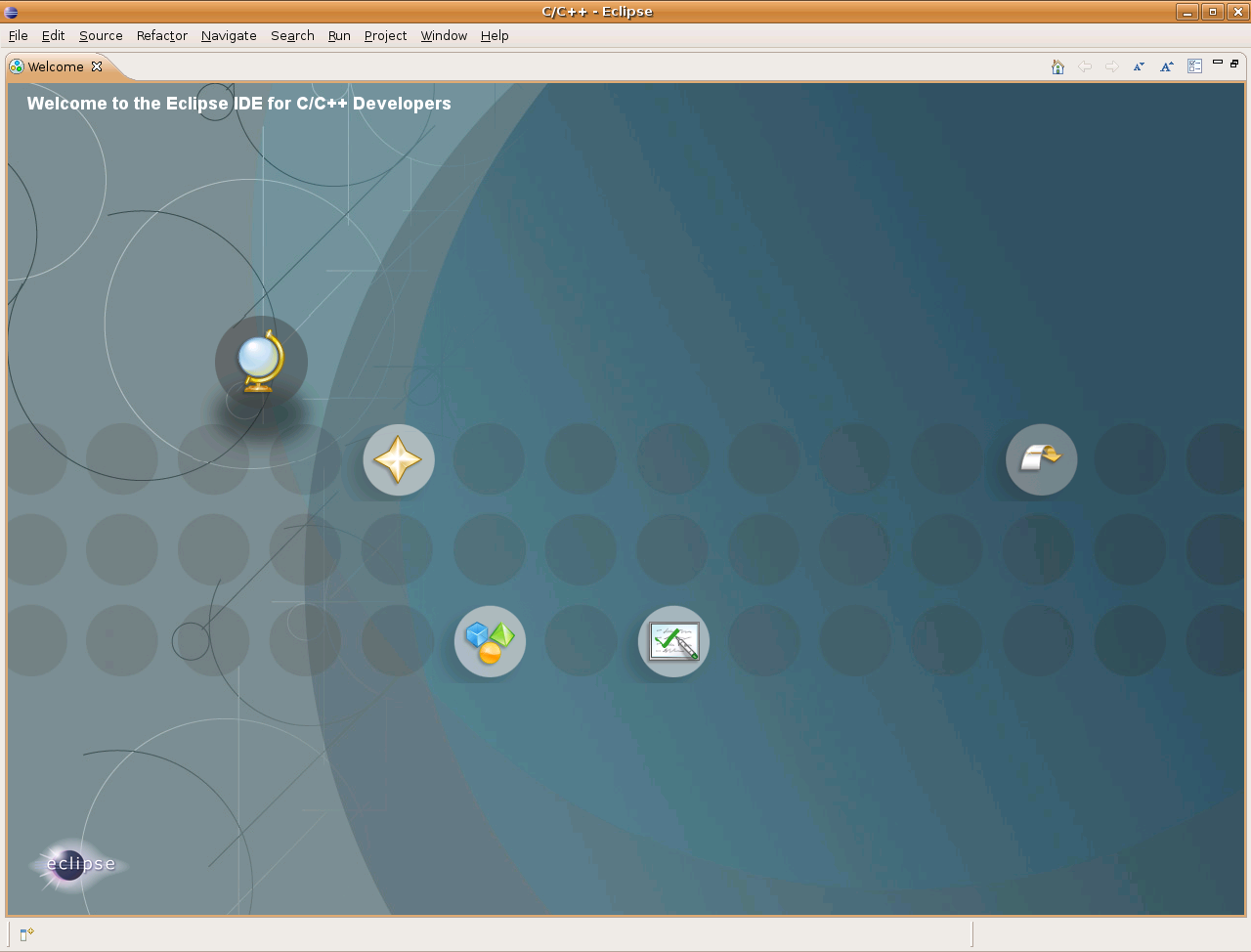The width and height of the screenshot is (1251, 952).
Task: Close the Welcome tab with X
Action: pyautogui.click(x=97, y=66)
